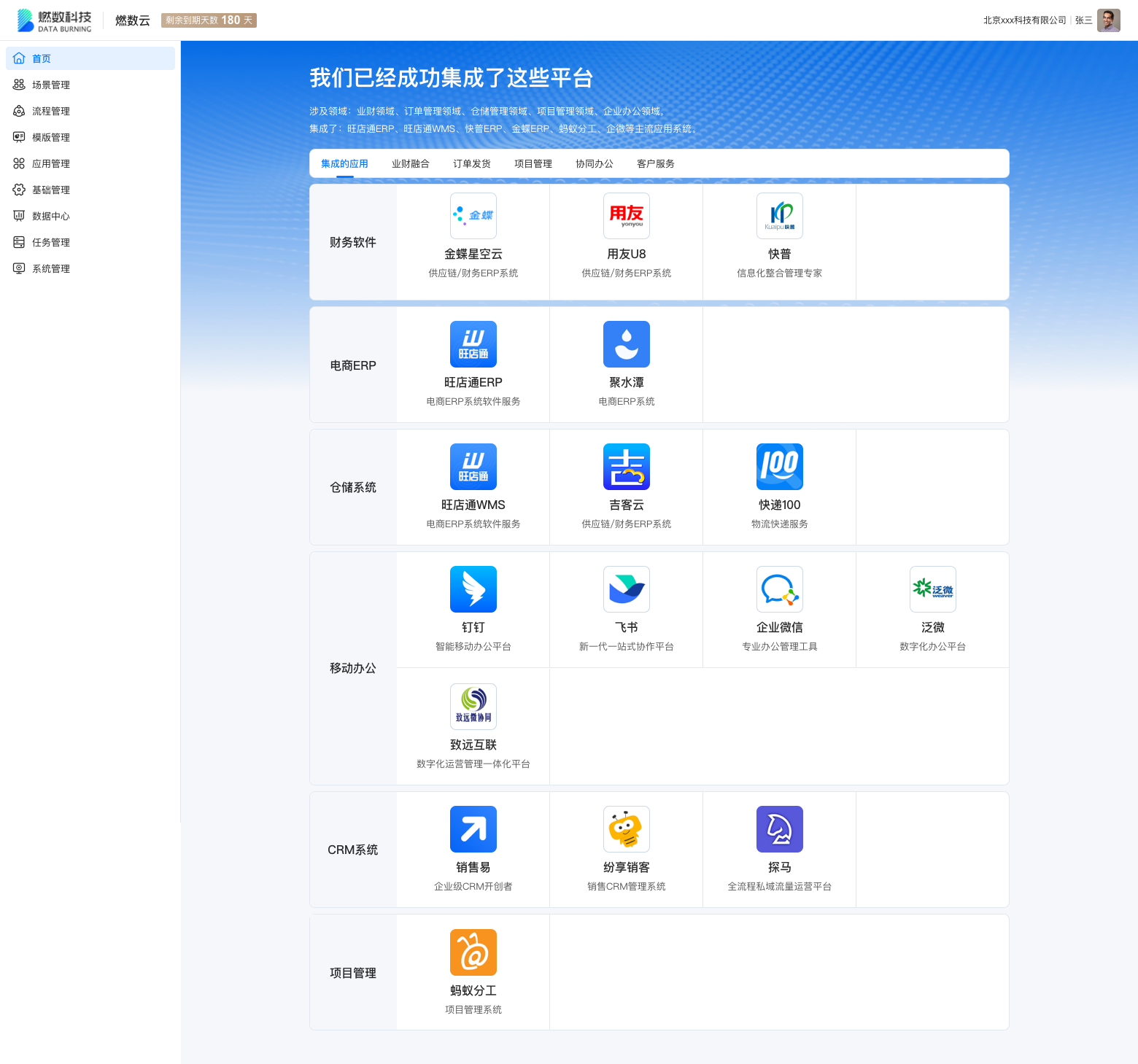Screen dimensions: 1138x1064
Task: Go to 首页 in the sidebar
Action: coord(90,58)
